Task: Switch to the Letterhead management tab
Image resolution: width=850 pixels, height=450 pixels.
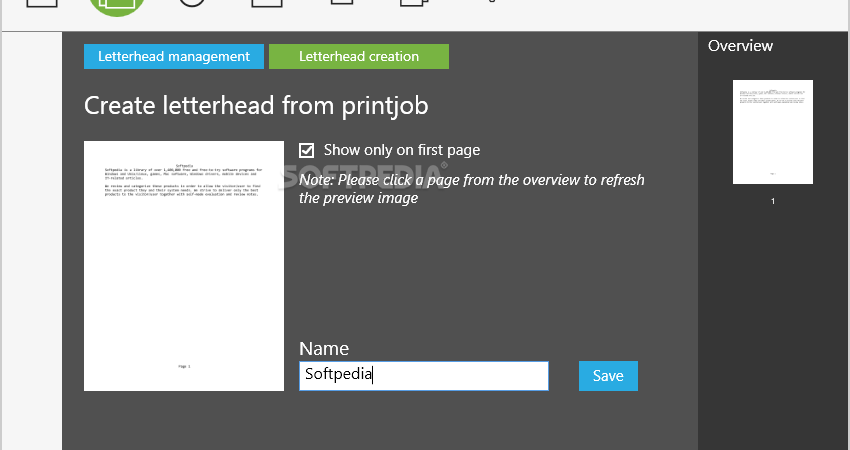Action: point(174,56)
